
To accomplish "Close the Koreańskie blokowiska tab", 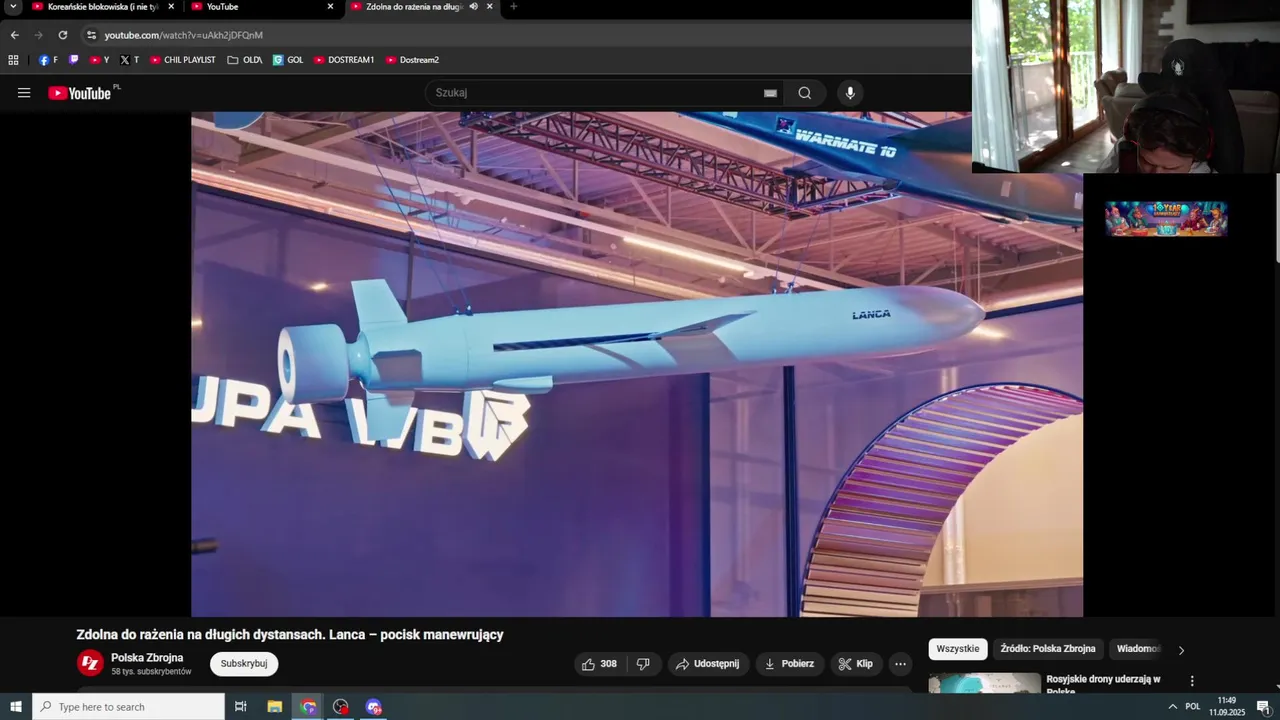I will pyautogui.click(x=171, y=7).
